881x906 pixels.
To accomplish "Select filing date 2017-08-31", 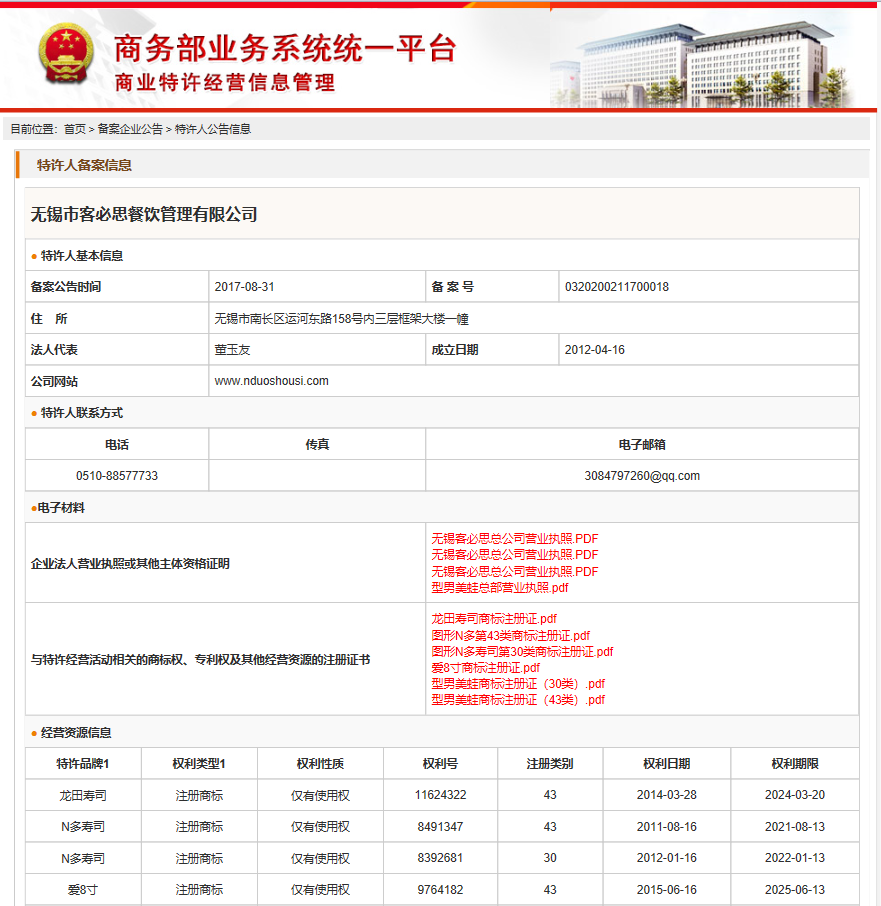I will pyautogui.click(x=244, y=287).
